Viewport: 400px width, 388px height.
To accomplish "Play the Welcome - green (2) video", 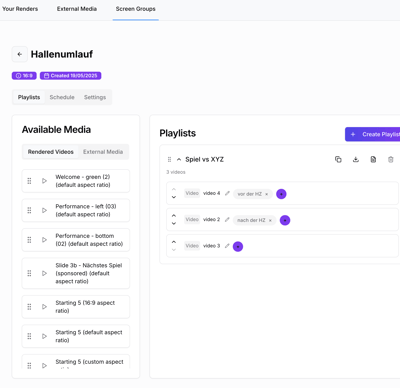I will 44,181.
